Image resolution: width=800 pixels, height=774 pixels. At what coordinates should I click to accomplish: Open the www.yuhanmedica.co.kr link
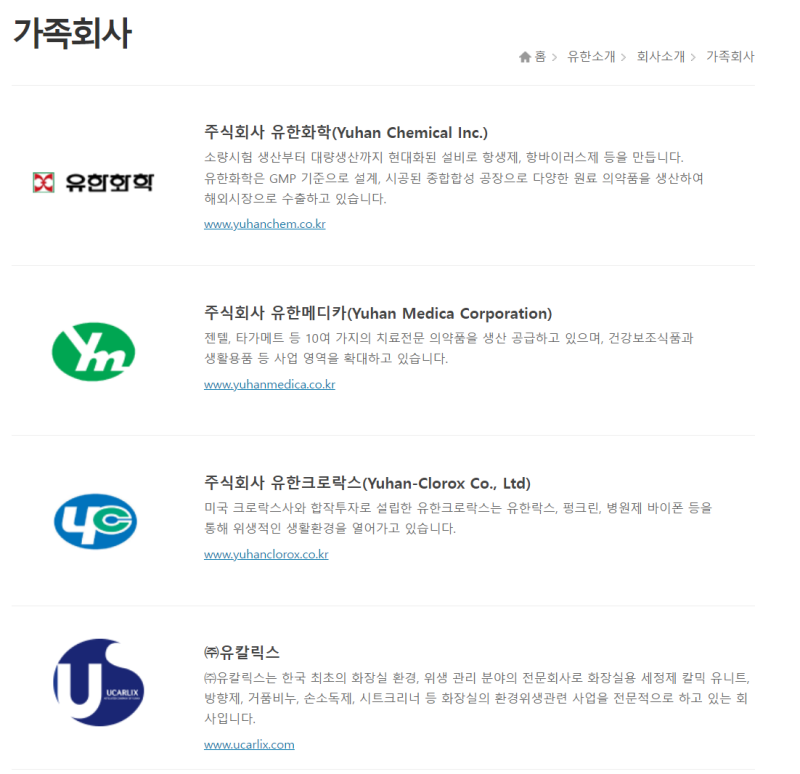pos(269,384)
